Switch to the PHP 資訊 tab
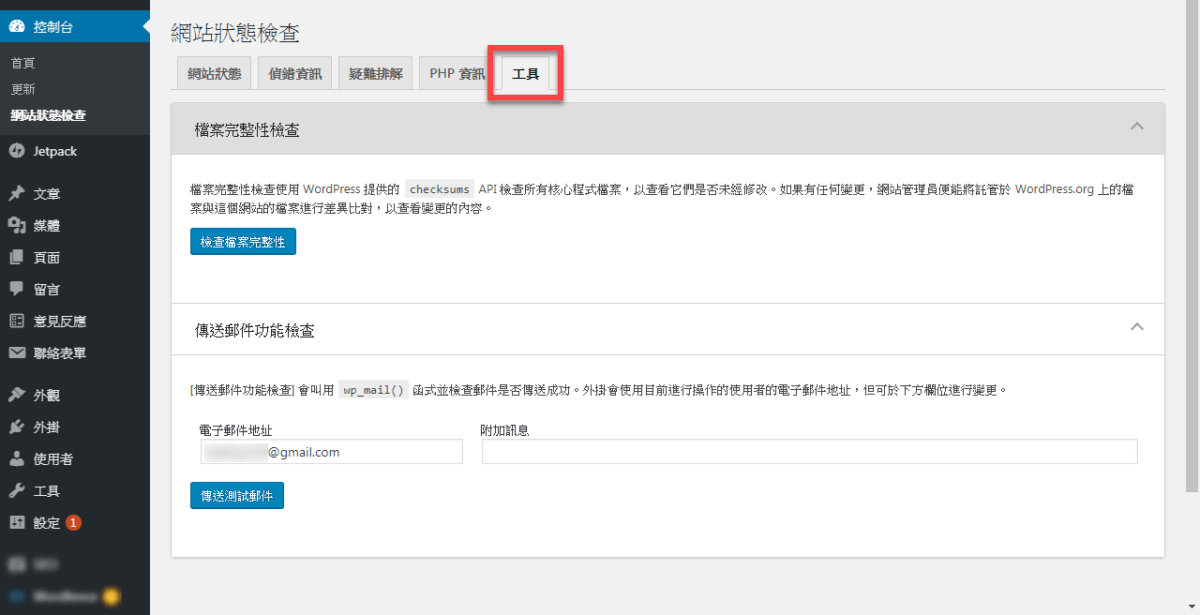 click(x=457, y=73)
